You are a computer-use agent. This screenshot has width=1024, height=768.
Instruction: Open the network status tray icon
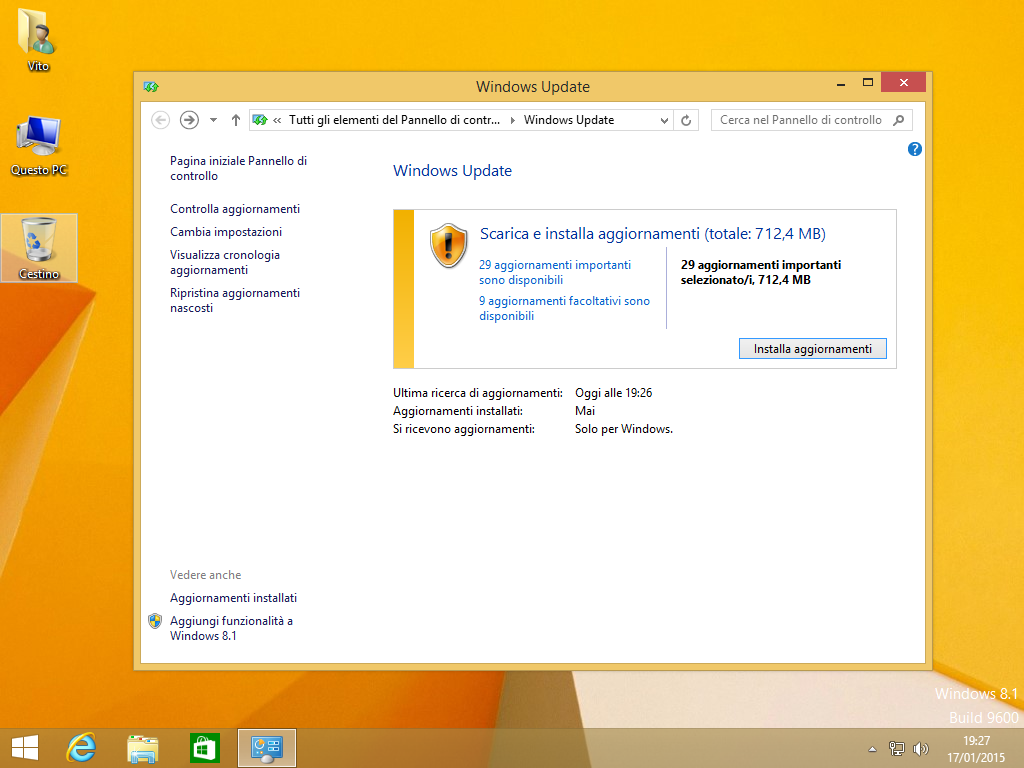(x=897, y=748)
